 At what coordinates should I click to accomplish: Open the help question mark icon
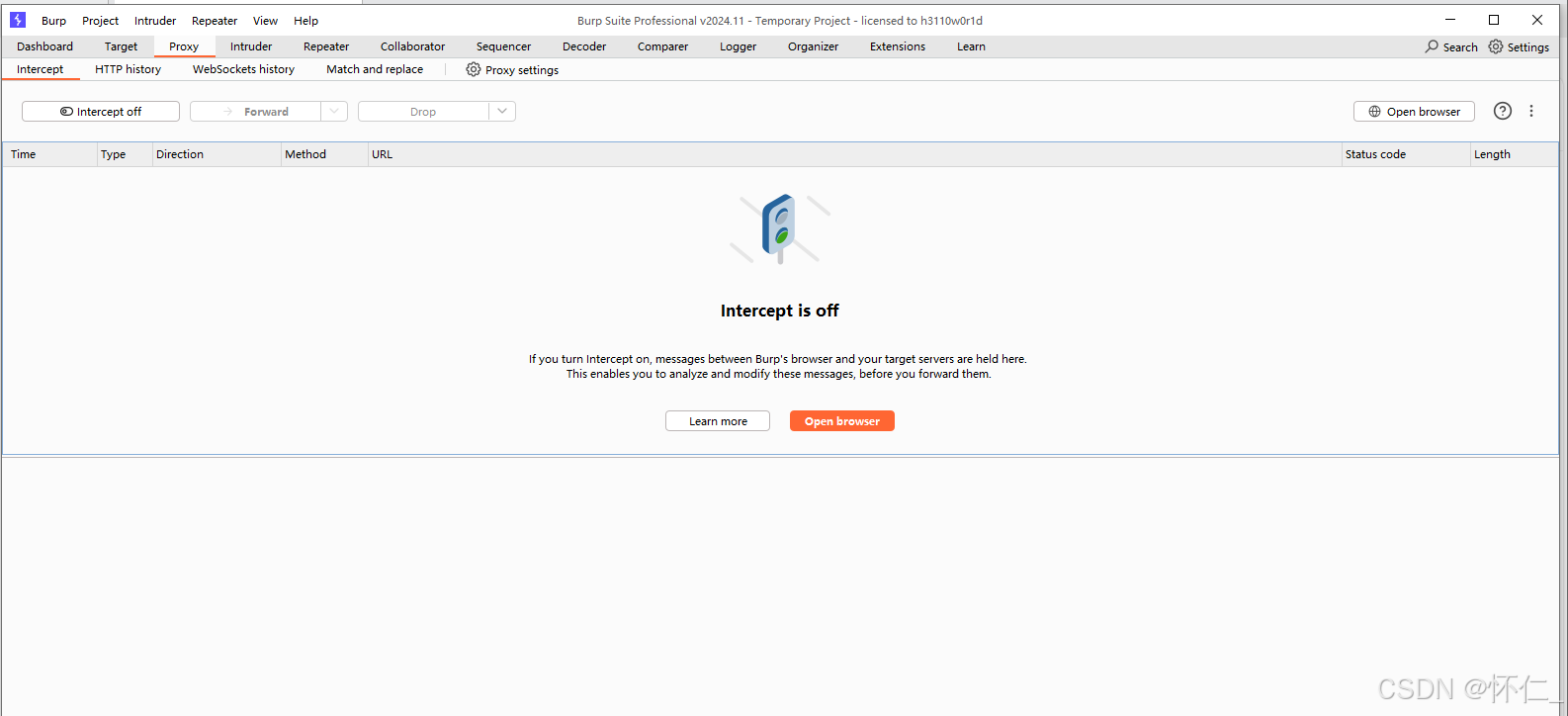[x=1503, y=111]
